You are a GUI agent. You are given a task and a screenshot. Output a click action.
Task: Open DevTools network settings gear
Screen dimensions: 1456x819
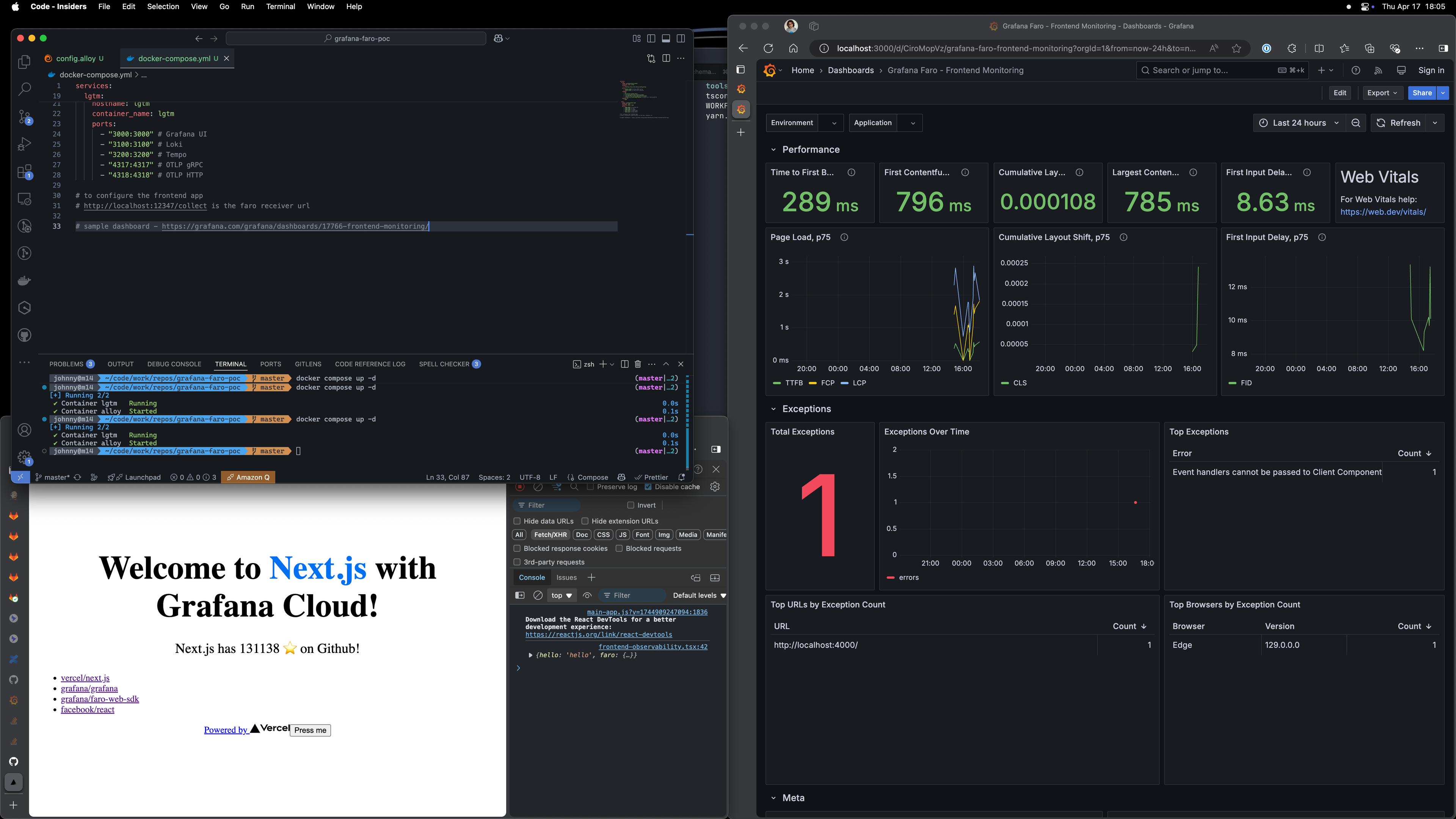pyautogui.click(x=715, y=486)
